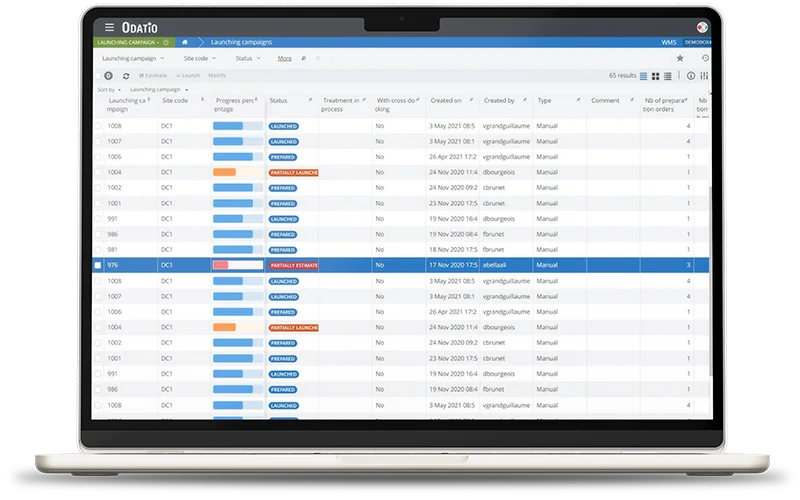
Task: Tick the checkbox of the topmost 1008 row
Action: [x=98, y=126]
